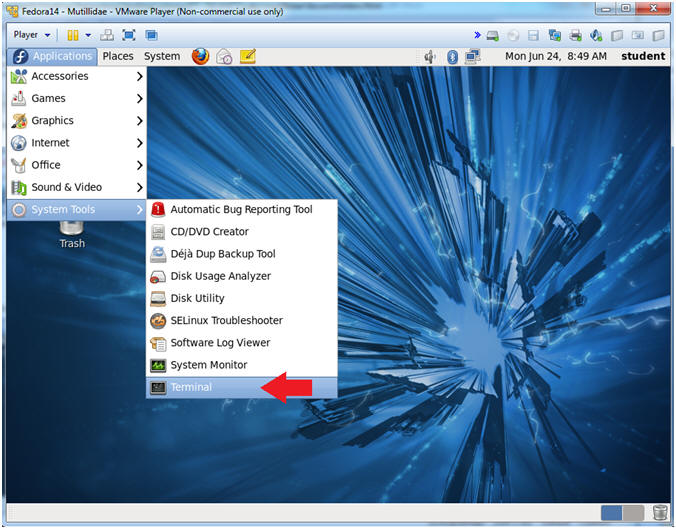Click the Accessories submenu arrow
Viewport: 676px width, 529px height.
[x=139, y=77]
